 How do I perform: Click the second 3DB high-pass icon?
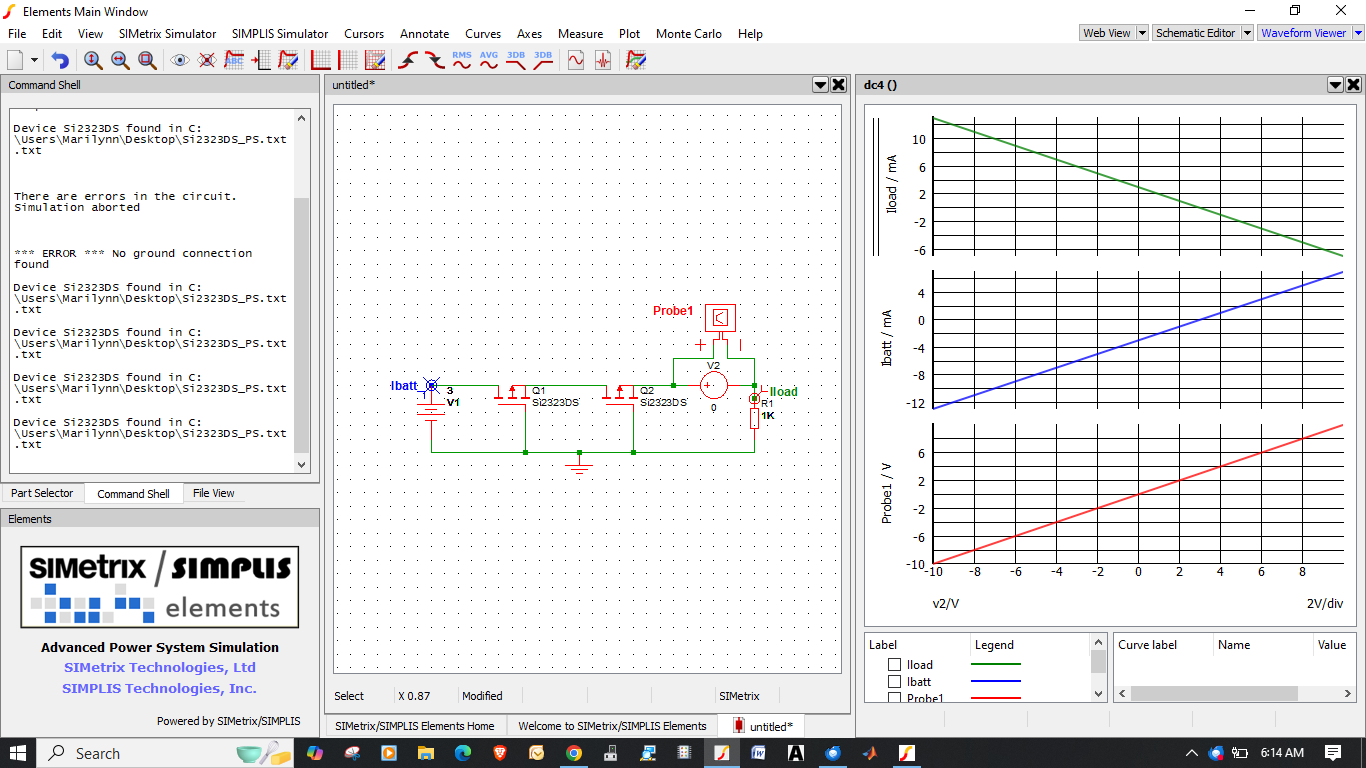click(543, 60)
